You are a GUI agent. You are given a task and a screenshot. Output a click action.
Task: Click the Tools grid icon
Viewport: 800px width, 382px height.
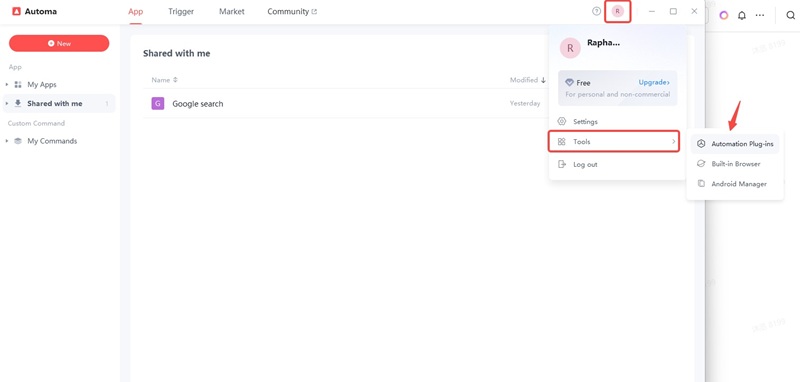pos(562,142)
